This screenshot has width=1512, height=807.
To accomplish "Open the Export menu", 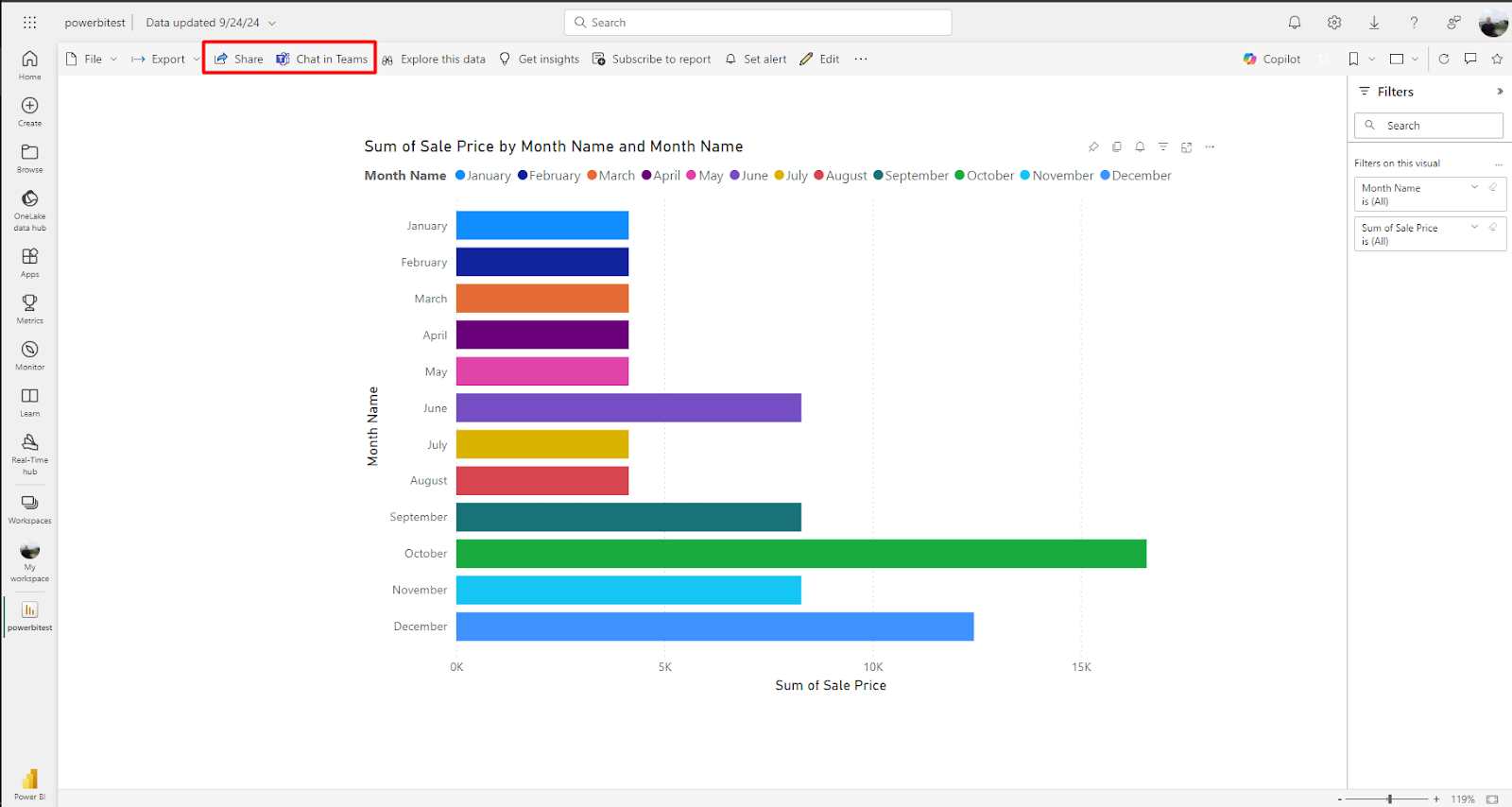I will coord(165,59).
